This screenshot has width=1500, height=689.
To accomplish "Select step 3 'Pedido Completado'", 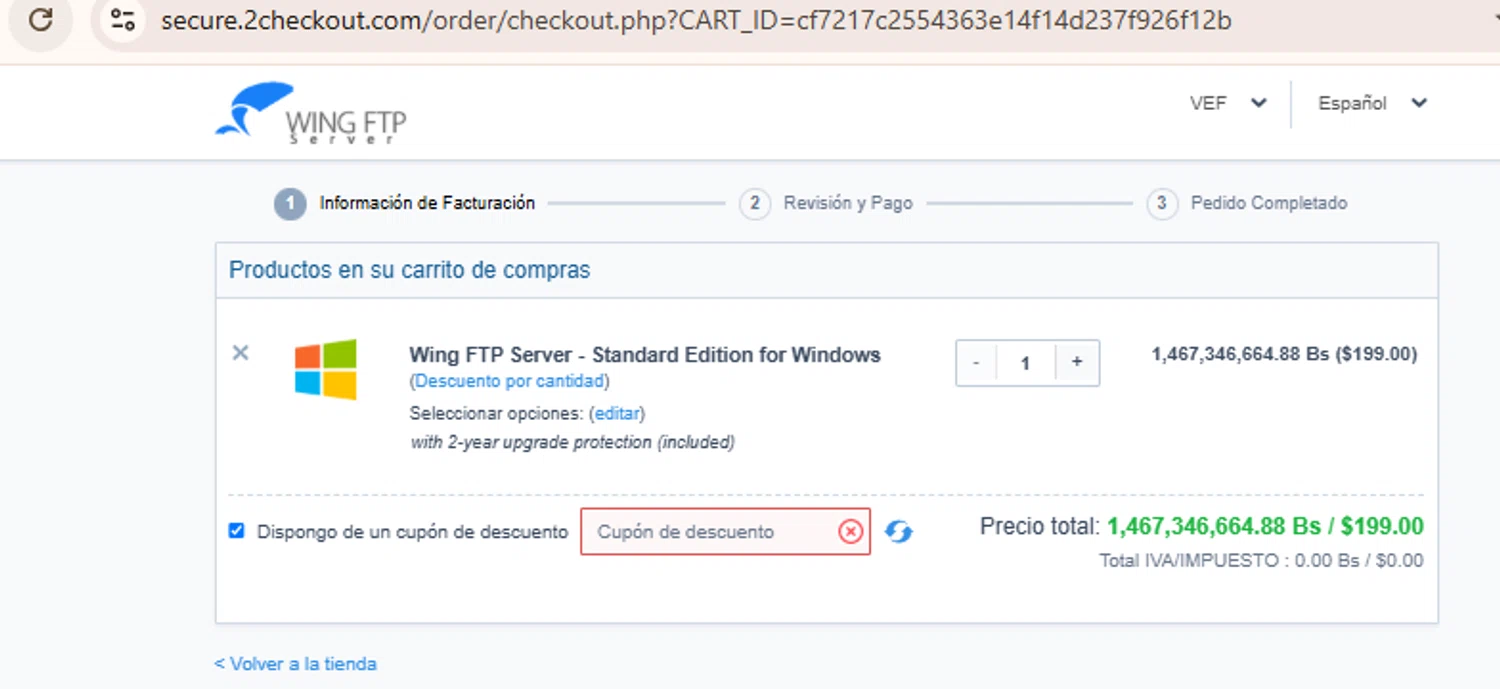I will pos(1247,203).
